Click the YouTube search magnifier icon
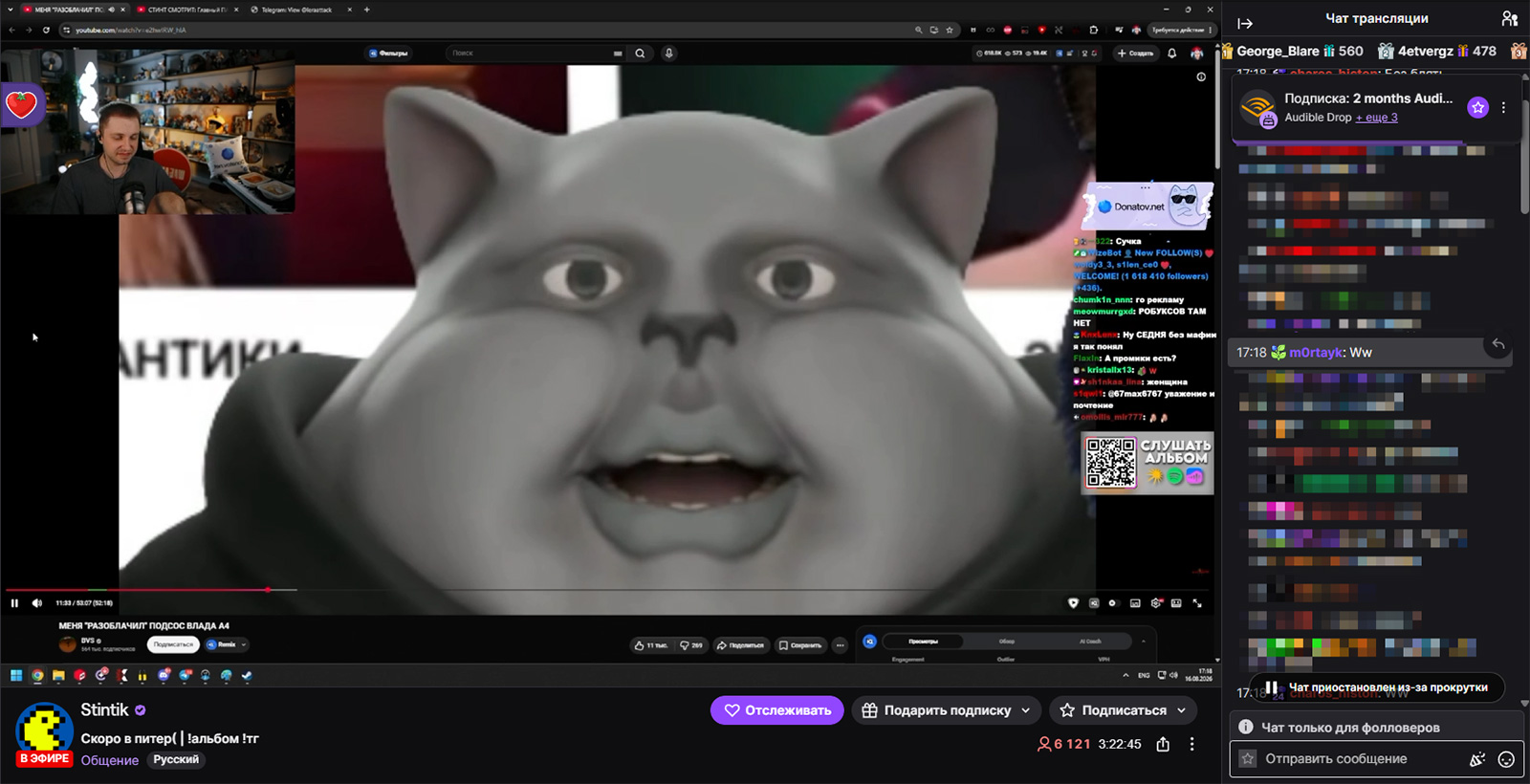This screenshot has width=1530, height=784. click(640, 54)
